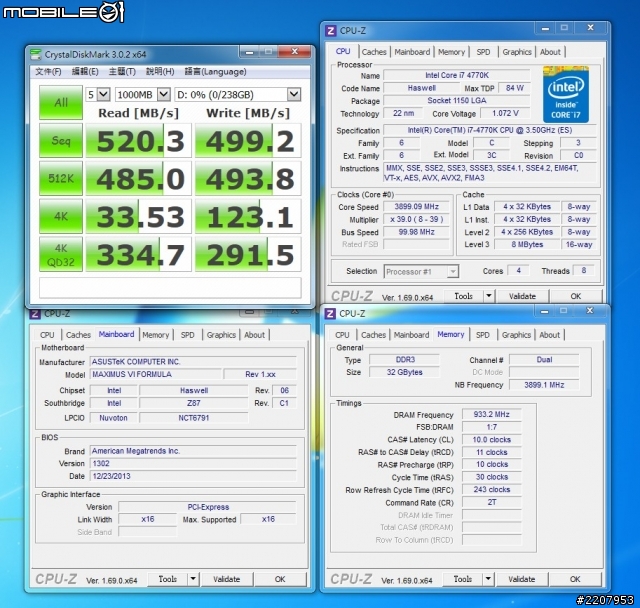Click Validate in Memory window
The height and width of the screenshot is (608, 640).
[522, 579]
